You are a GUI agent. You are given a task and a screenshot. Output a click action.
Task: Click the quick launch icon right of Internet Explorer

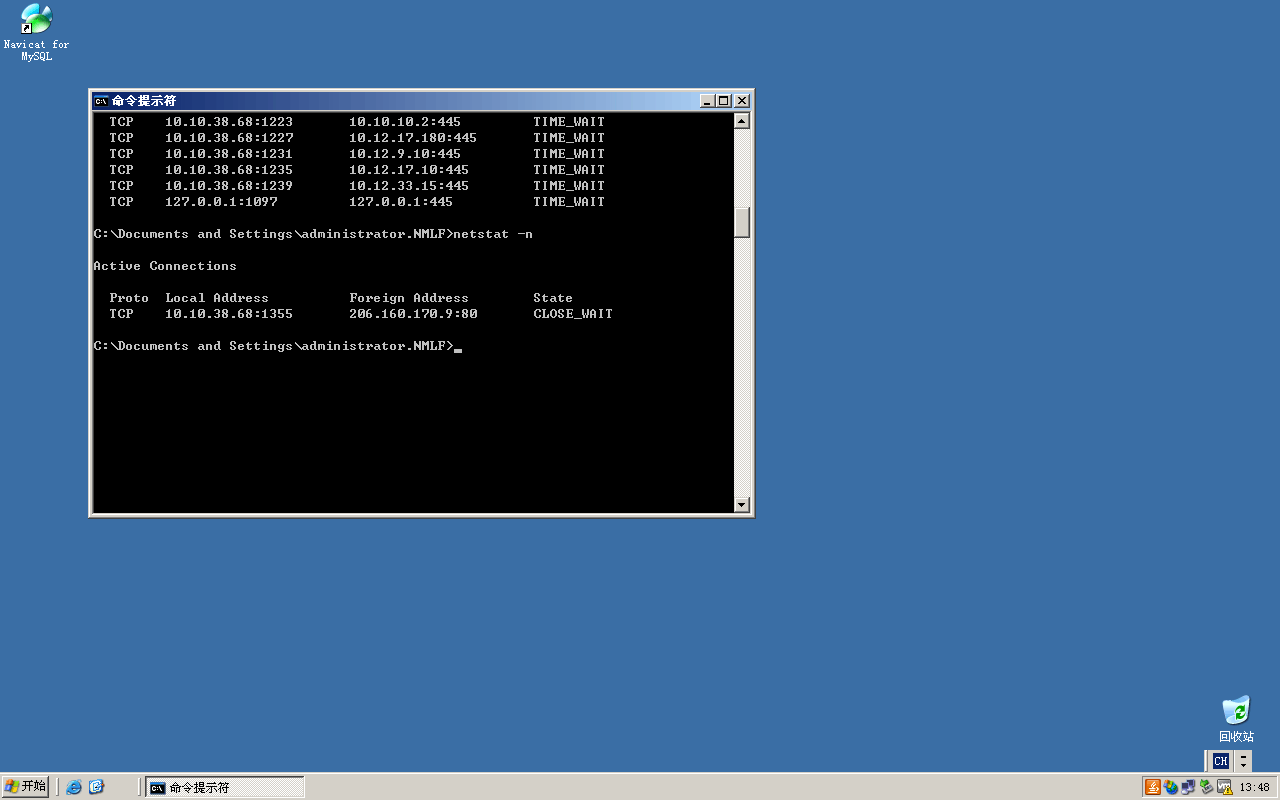coord(96,787)
